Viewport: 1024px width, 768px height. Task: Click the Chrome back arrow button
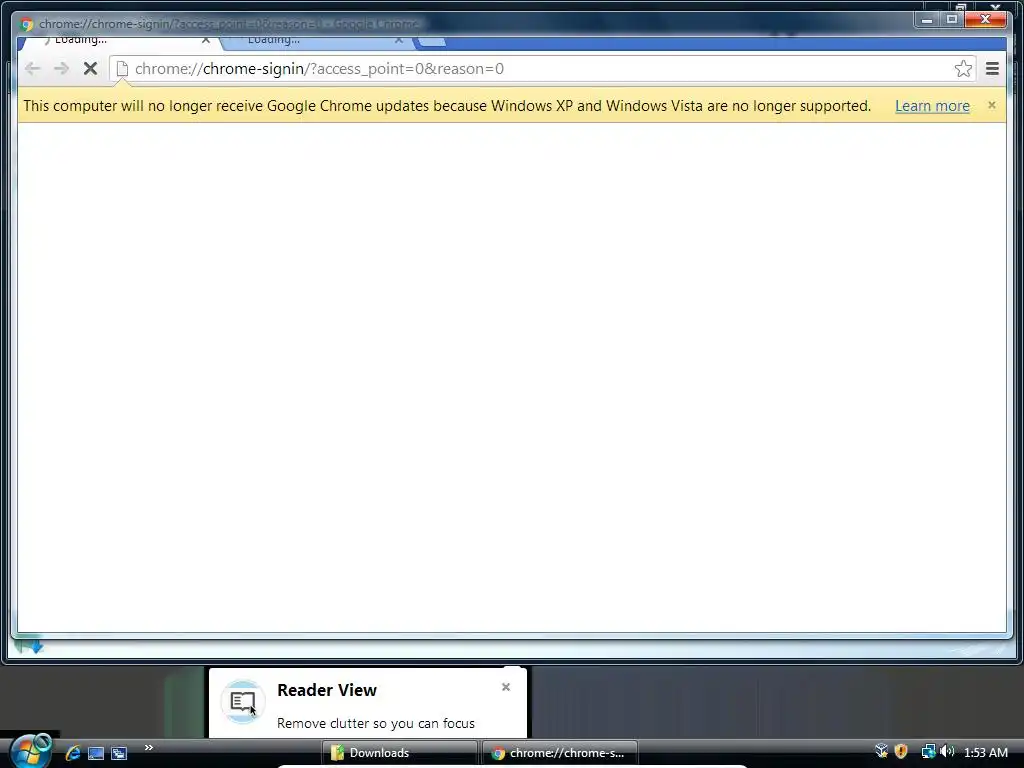[32, 69]
